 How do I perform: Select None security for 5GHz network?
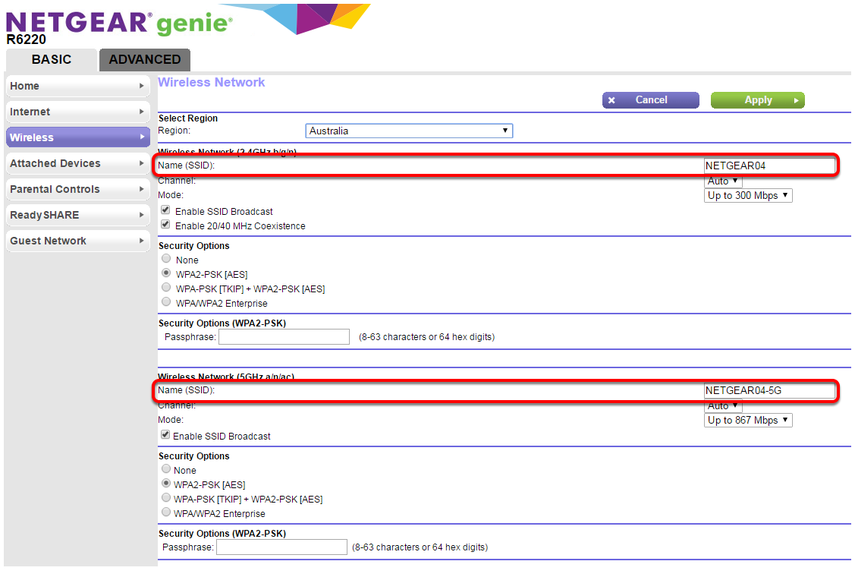pyautogui.click(x=166, y=468)
